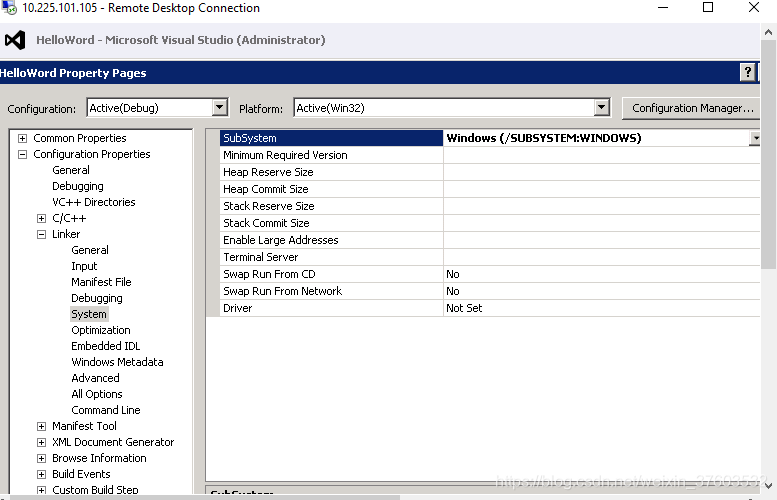Screen dimensions: 777x500
Task: Click the remote desktop vertical scrollbar thumb
Action: tap(769, 155)
